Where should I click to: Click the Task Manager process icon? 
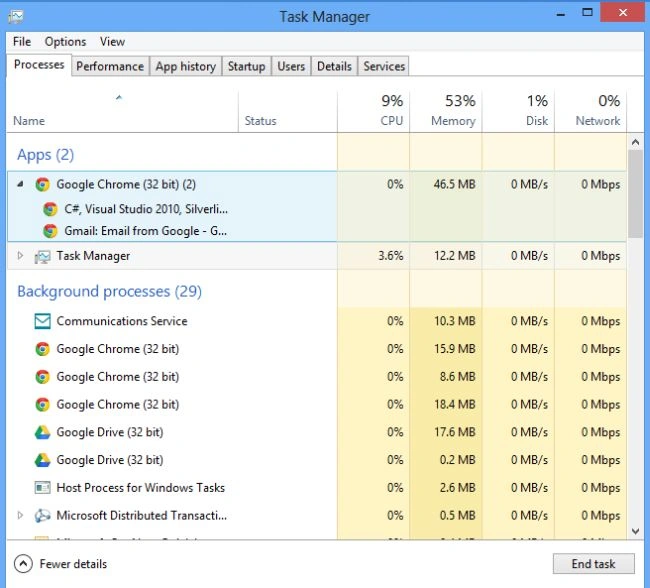click(42, 256)
